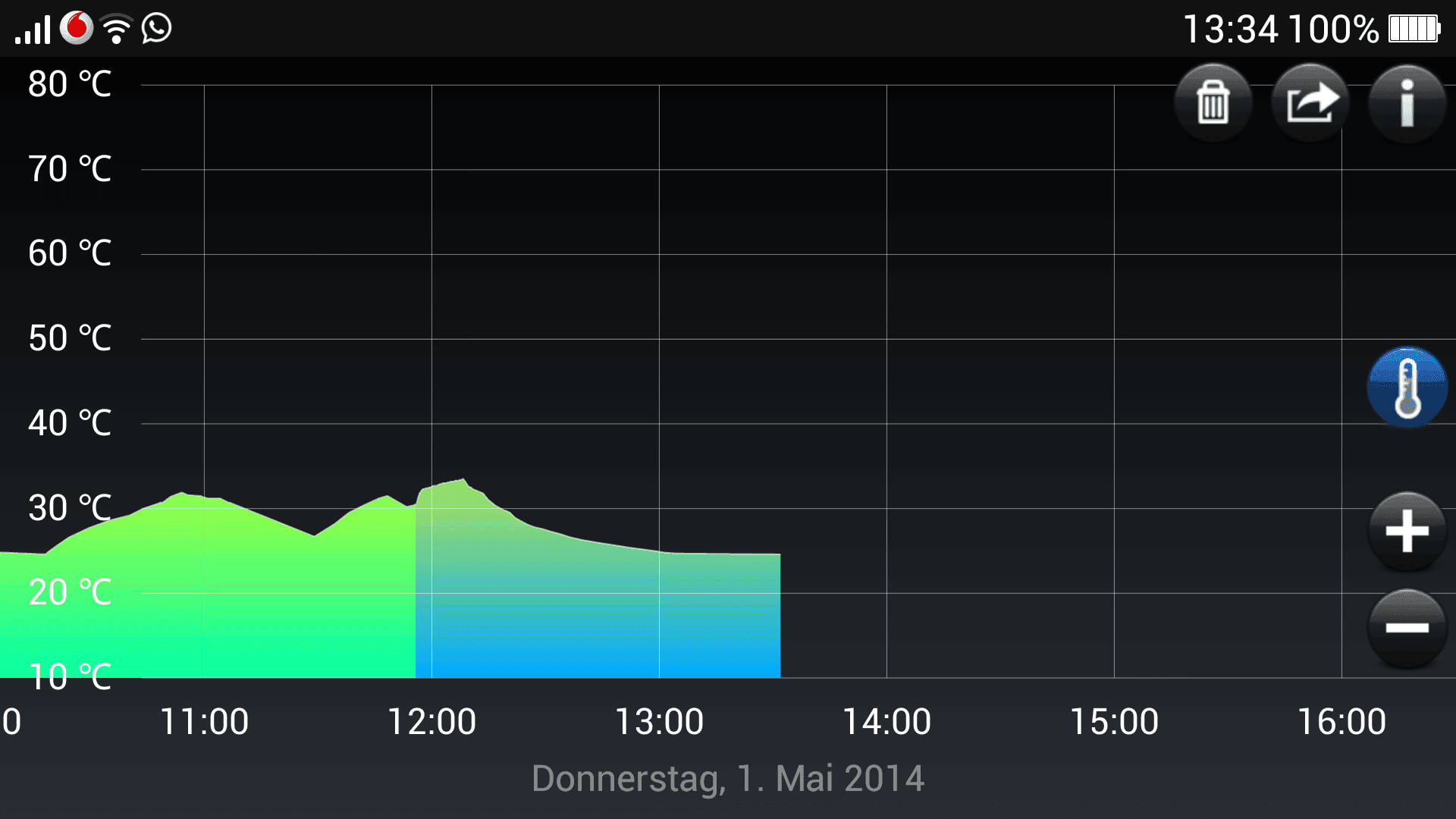Click the 40 °C axis label

[70, 423]
